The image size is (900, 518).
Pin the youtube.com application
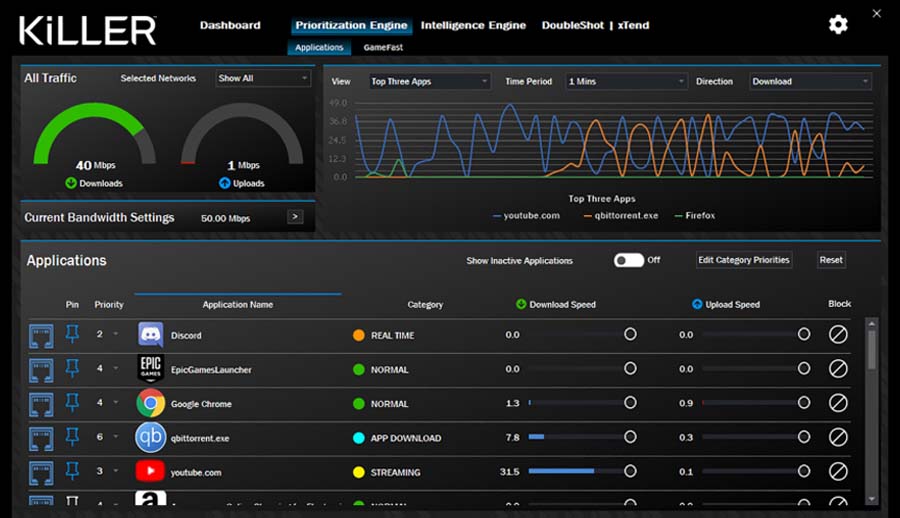tap(72, 471)
